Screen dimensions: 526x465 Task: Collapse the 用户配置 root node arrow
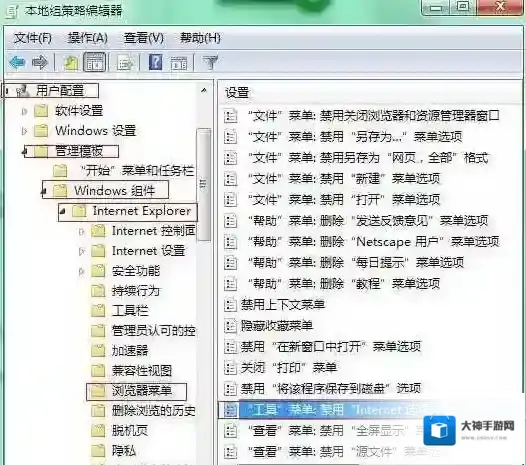(x=7, y=91)
